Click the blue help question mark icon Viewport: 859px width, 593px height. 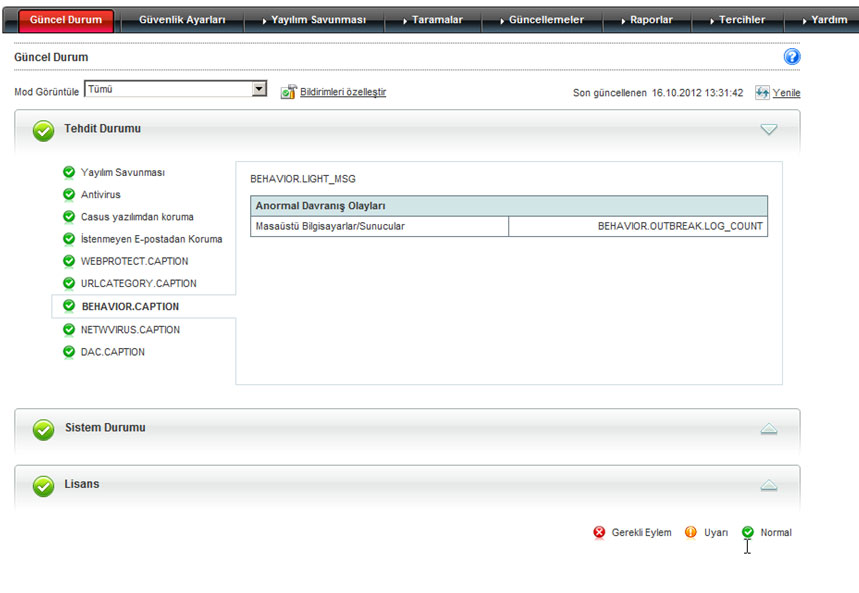pos(791,57)
